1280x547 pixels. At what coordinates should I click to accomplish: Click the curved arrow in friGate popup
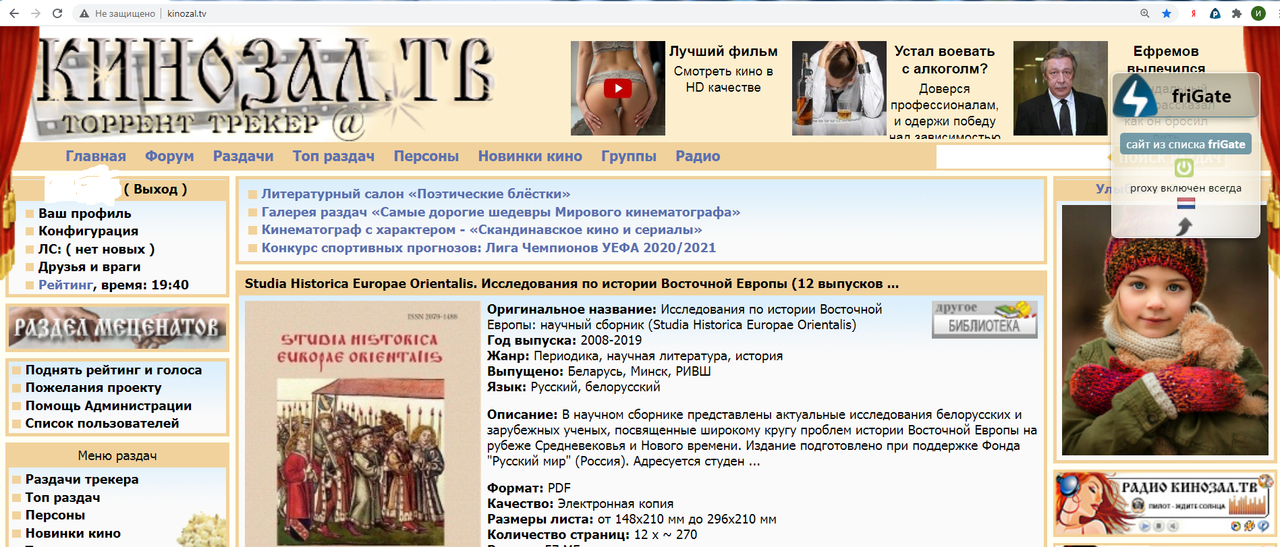(1186, 226)
